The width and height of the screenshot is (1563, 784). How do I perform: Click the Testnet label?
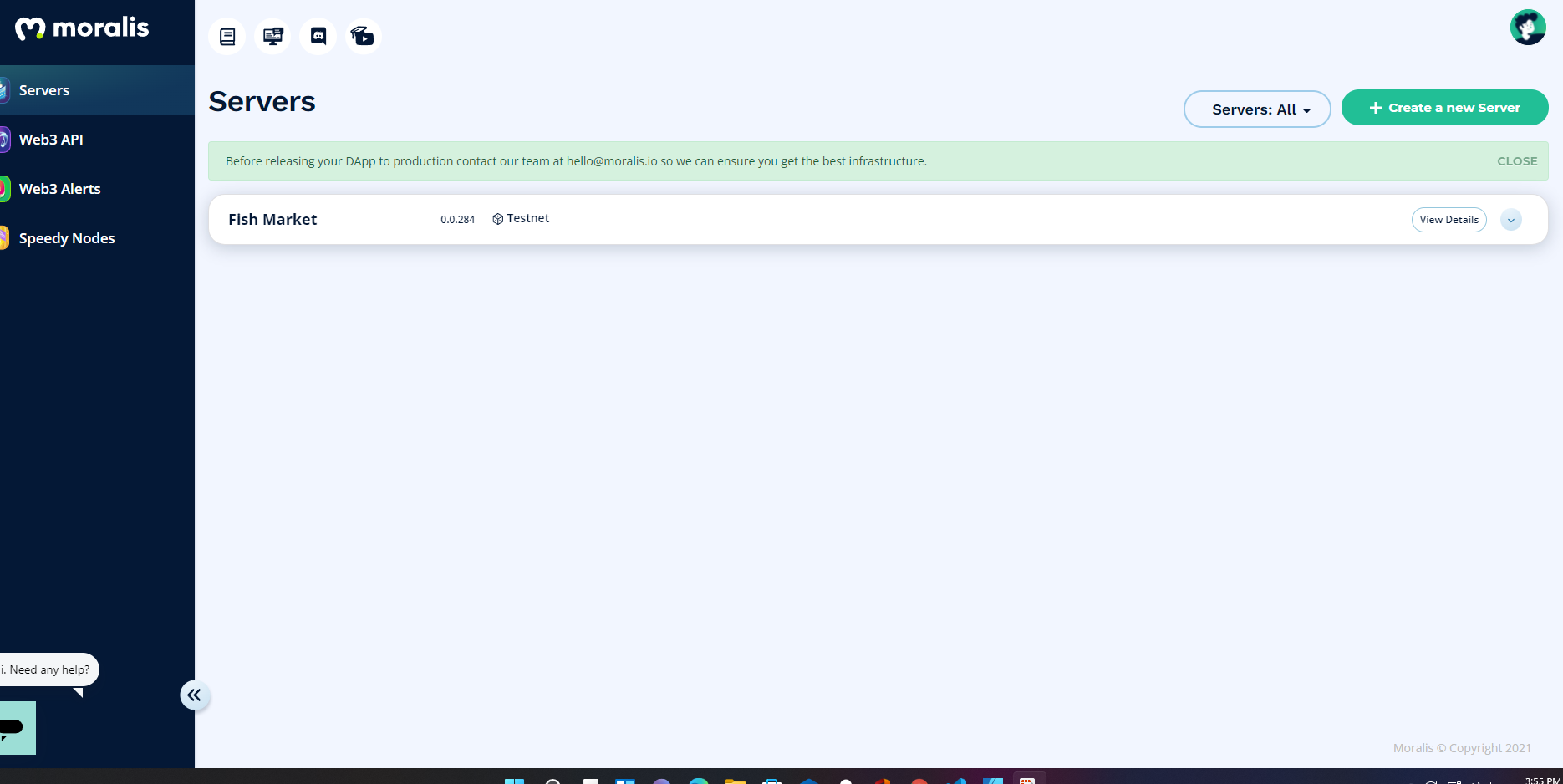tap(528, 218)
